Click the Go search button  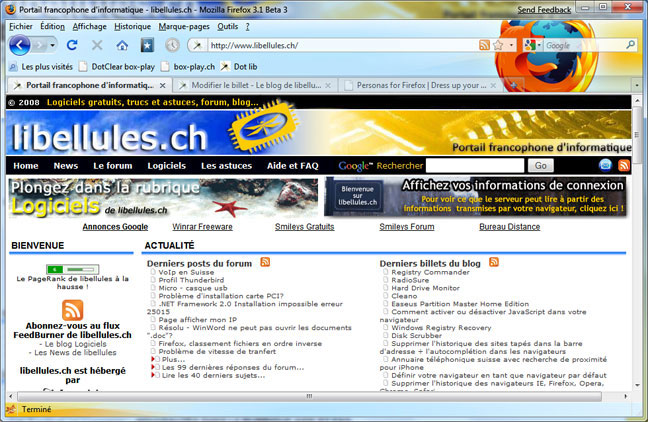541,166
